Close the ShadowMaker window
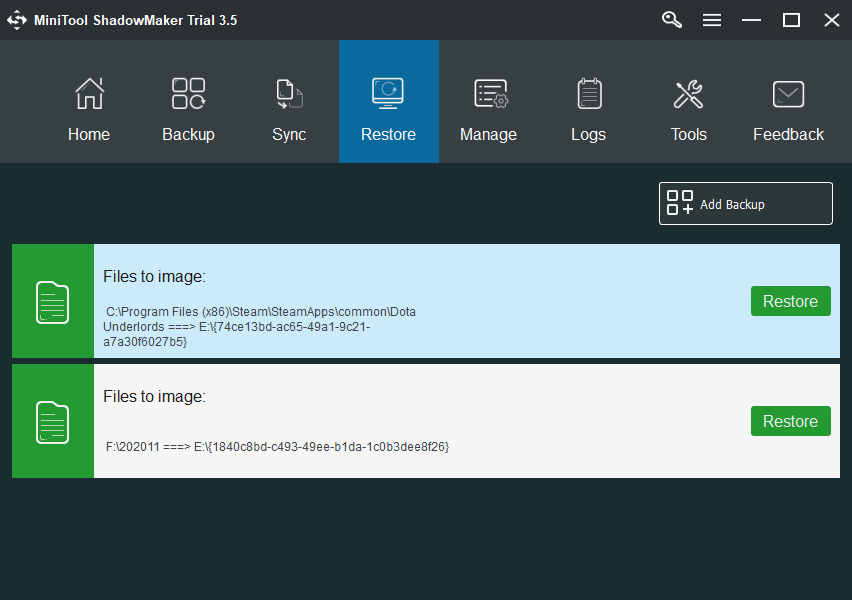 pyautogui.click(x=831, y=20)
